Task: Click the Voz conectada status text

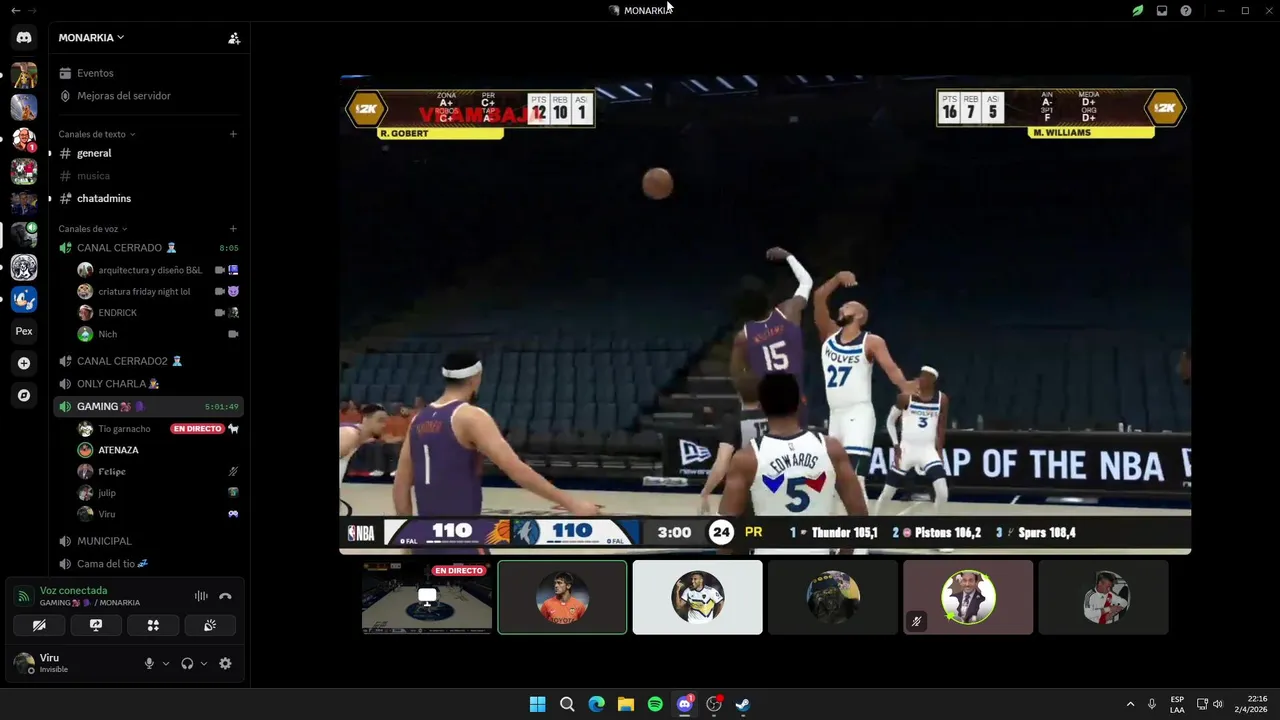Action: [x=73, y=590]
